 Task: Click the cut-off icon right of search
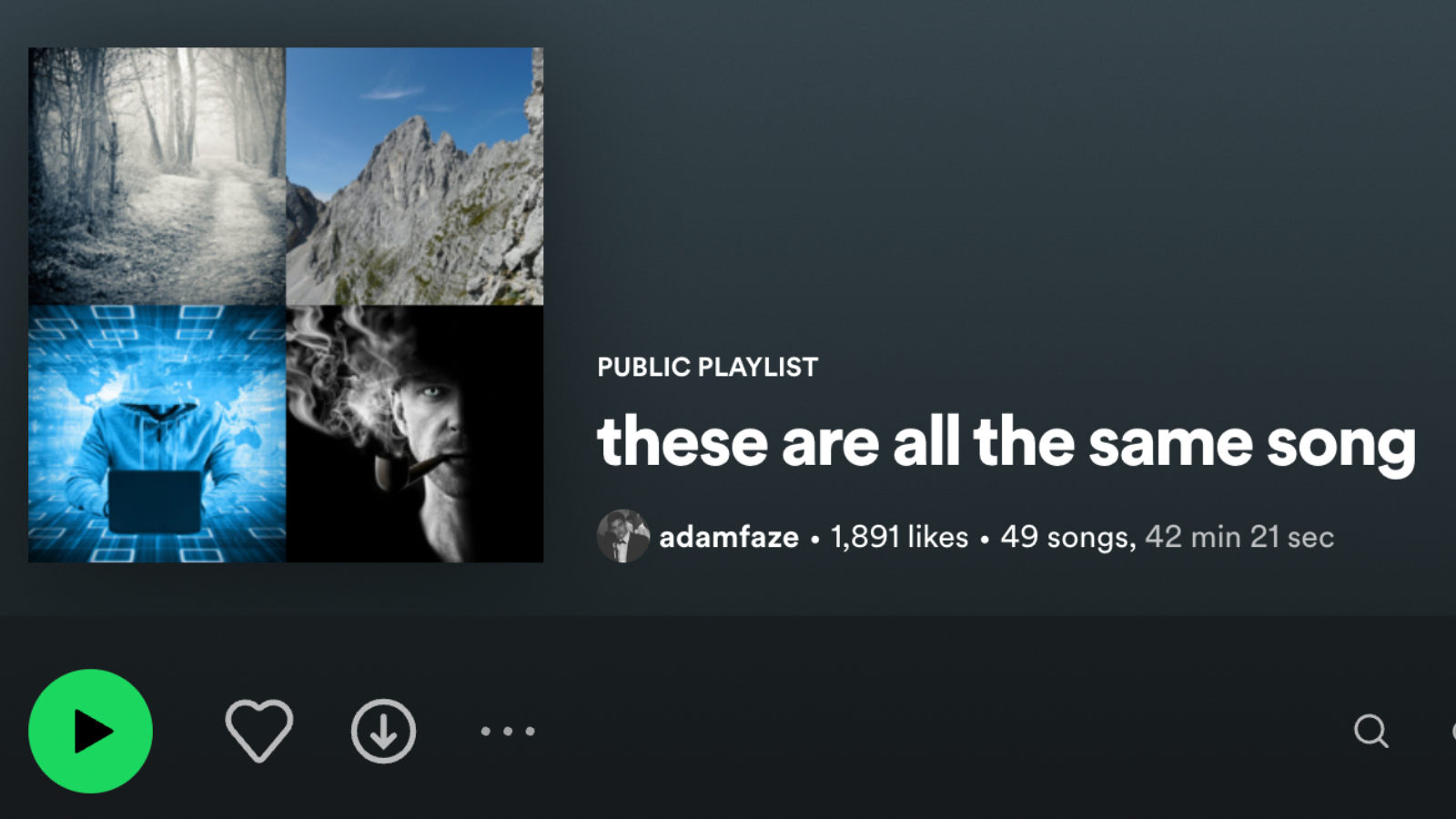pos(1452,731)
